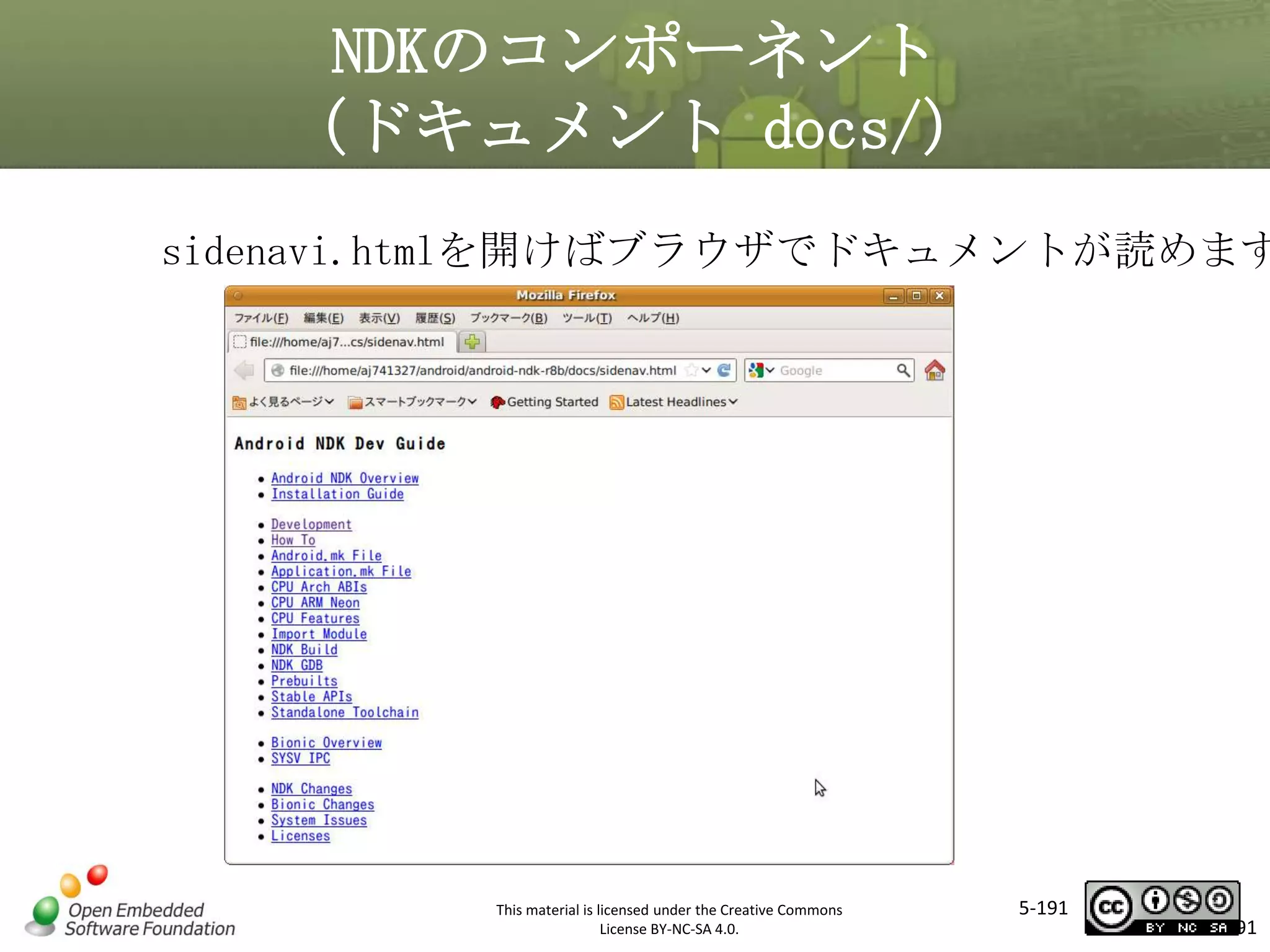Go to the home page icon
This screenshot has height=952, width=1270.
[x=935, y=371]
